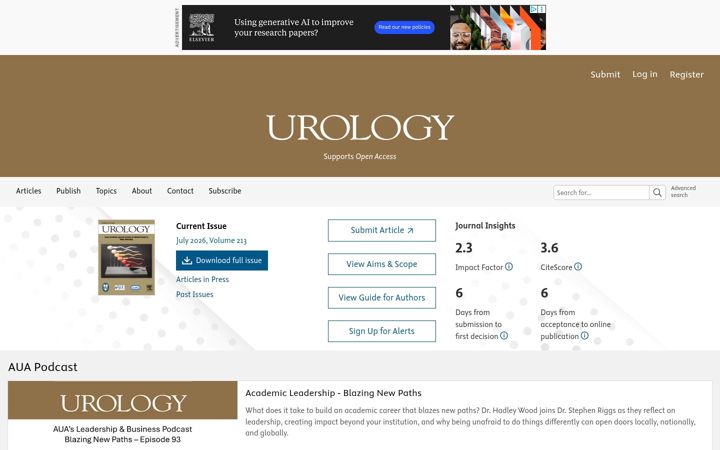
Task: Click the Journal Insights heading
Action: point(485,225)
